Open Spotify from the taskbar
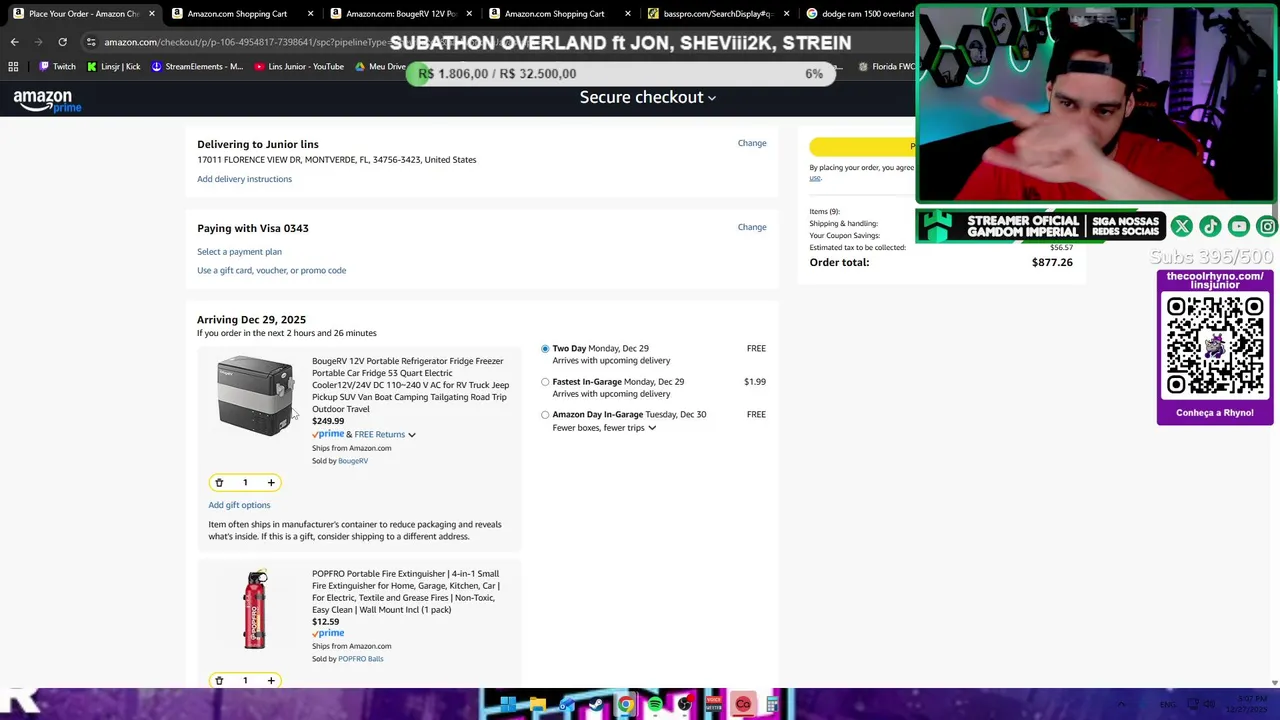The width and height of the screenshot is (1280, 720). click(655, 705)
